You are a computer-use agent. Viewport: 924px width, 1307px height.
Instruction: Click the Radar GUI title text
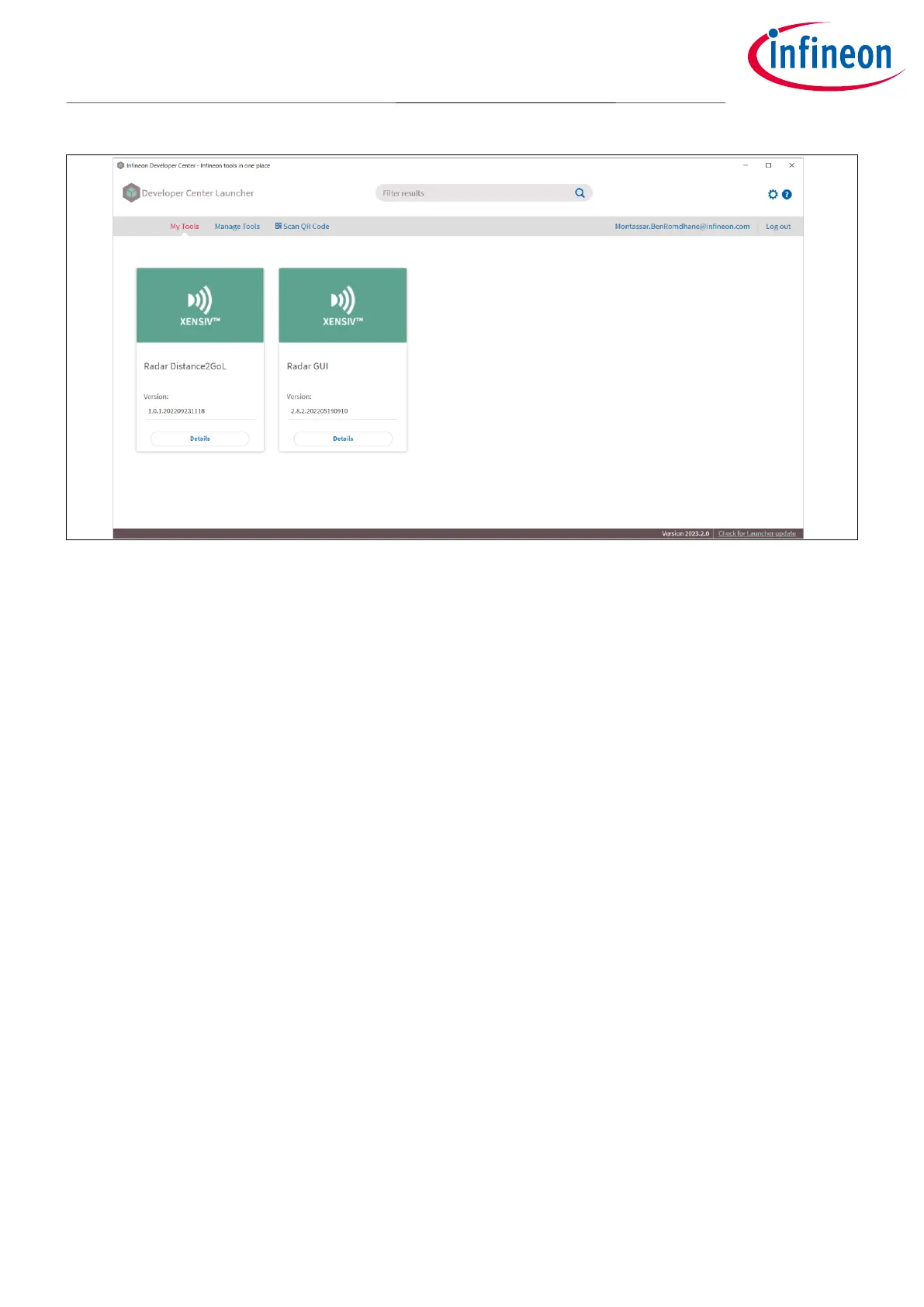(x=308, y=366)
